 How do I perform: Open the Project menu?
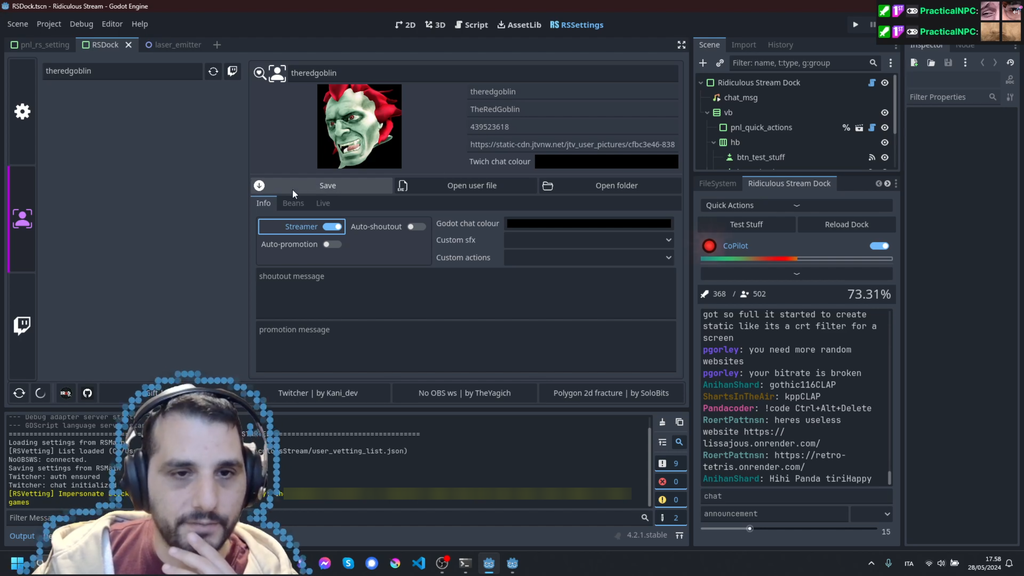point(48,24)
